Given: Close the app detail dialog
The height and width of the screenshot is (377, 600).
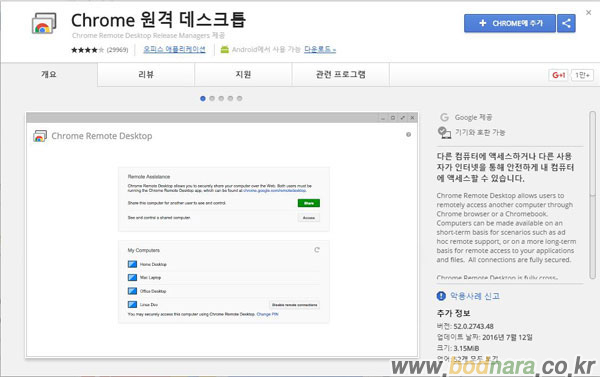Looking at the screenshot, I should (x=589, y=13).
